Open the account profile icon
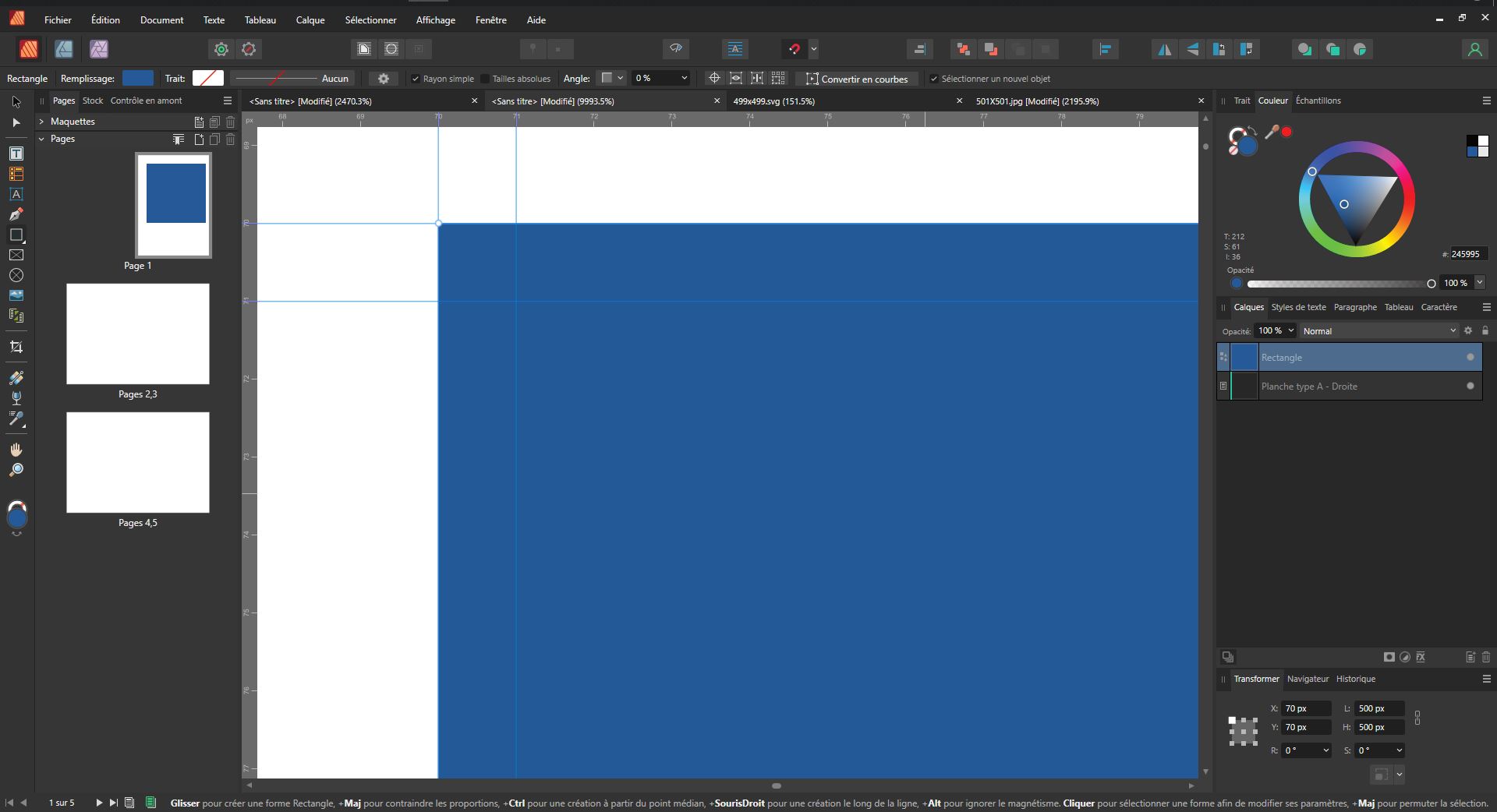Viewport: 1497px width, 812px height. click(1474, 49)
